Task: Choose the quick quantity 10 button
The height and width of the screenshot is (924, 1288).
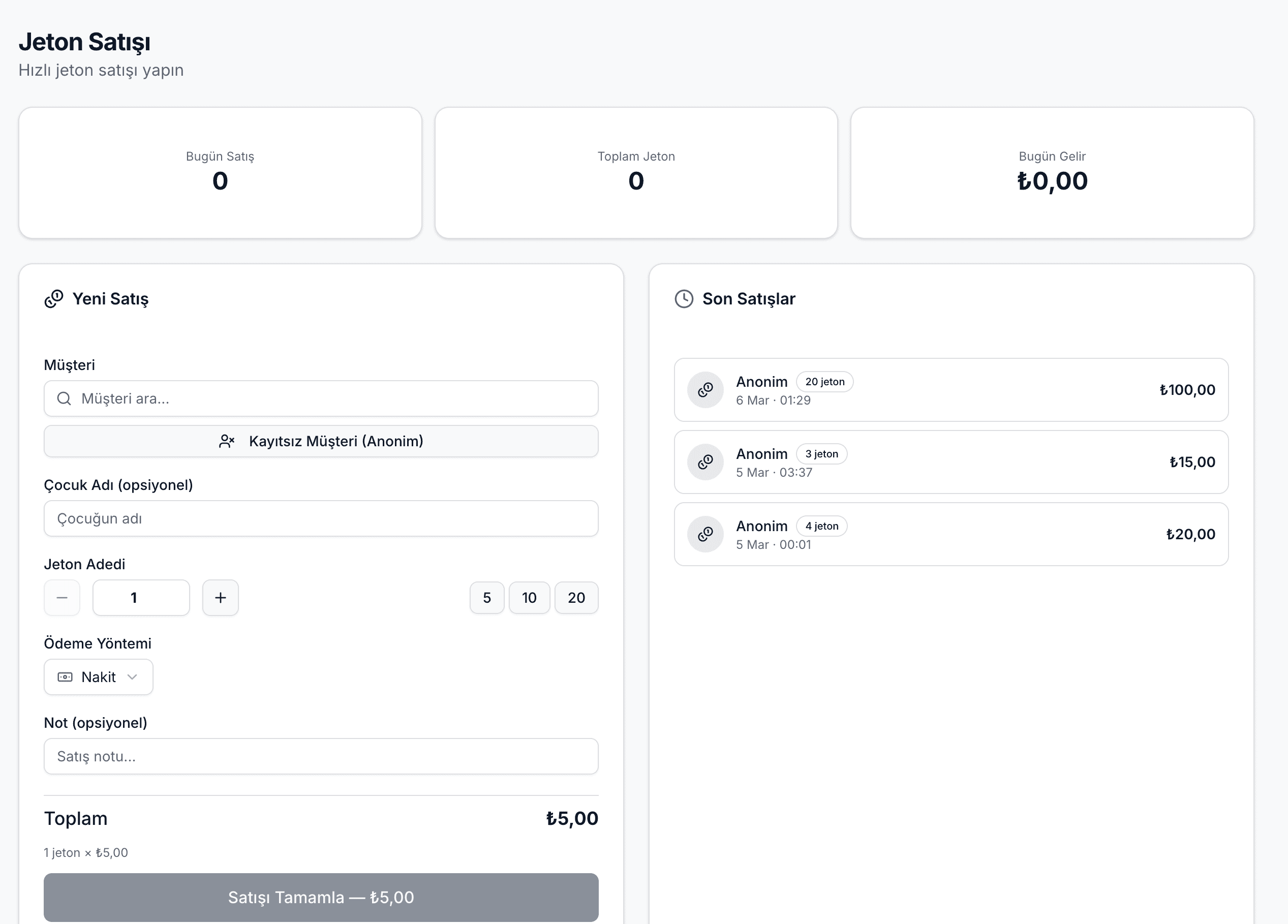Action: point(529,597)
